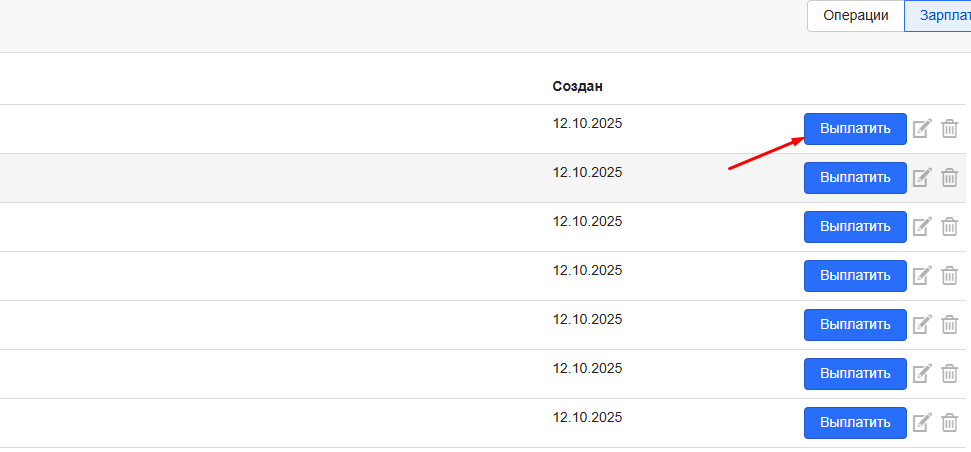This screenshot has width=971, height=452.
Task: Click the trash icon in last row
Action: pyautogui.click(x=950, y=423)
